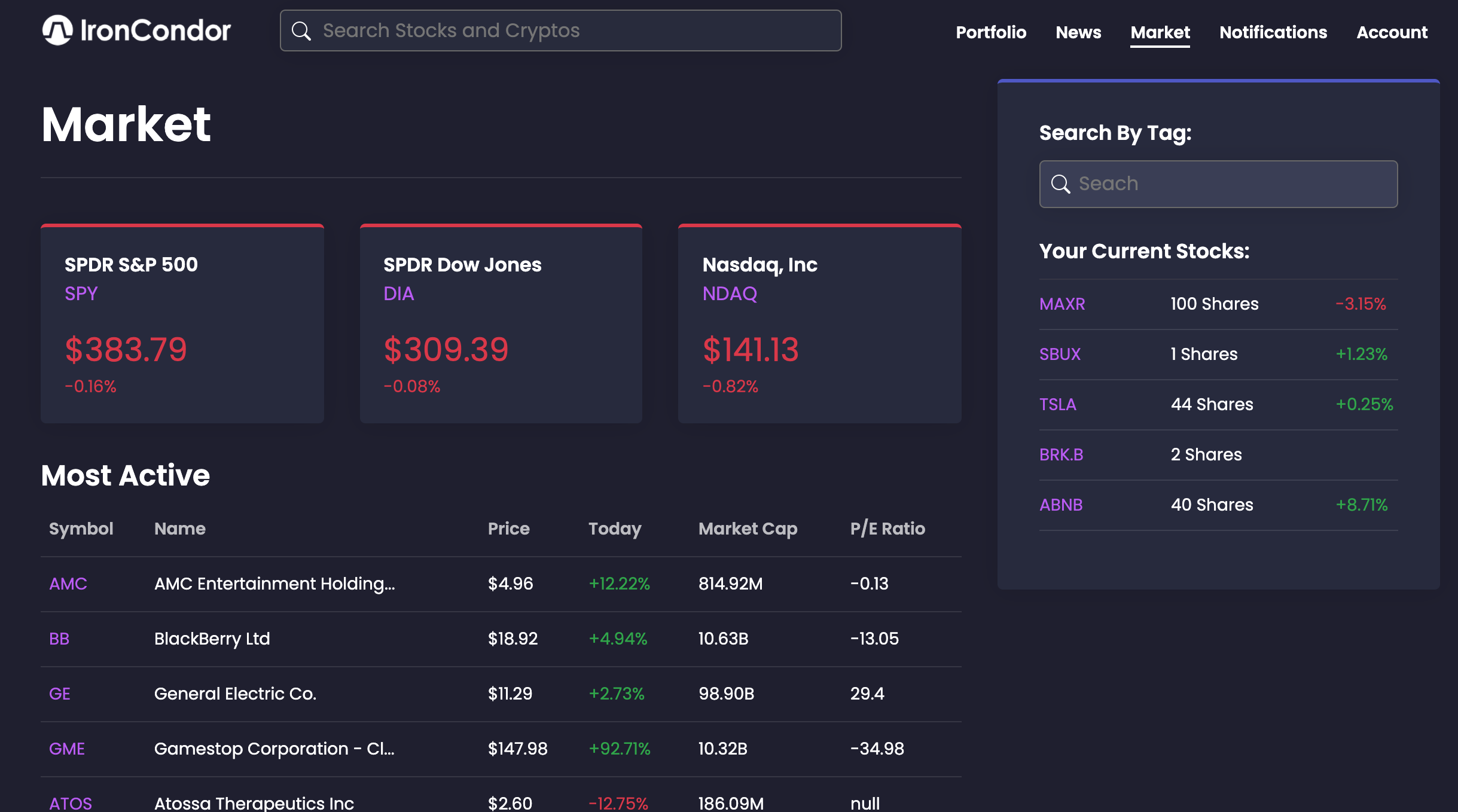Screen dimensions: 1458x812
Task: Click BlackBerry's $18.92 price
Action: point(513,639)
